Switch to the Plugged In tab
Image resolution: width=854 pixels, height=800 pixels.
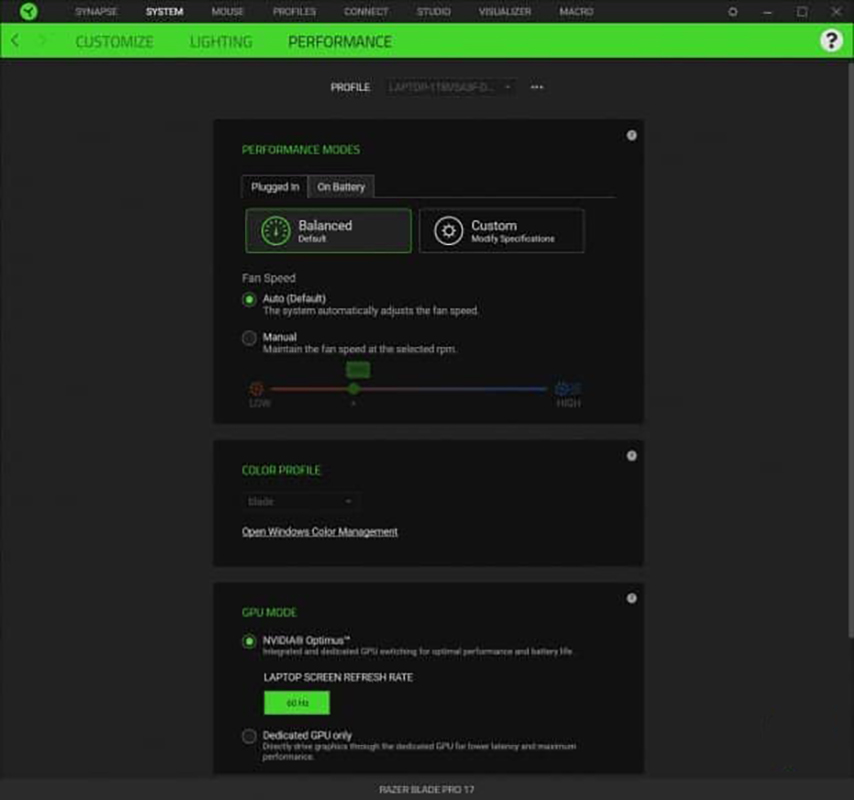click(274, 187)
